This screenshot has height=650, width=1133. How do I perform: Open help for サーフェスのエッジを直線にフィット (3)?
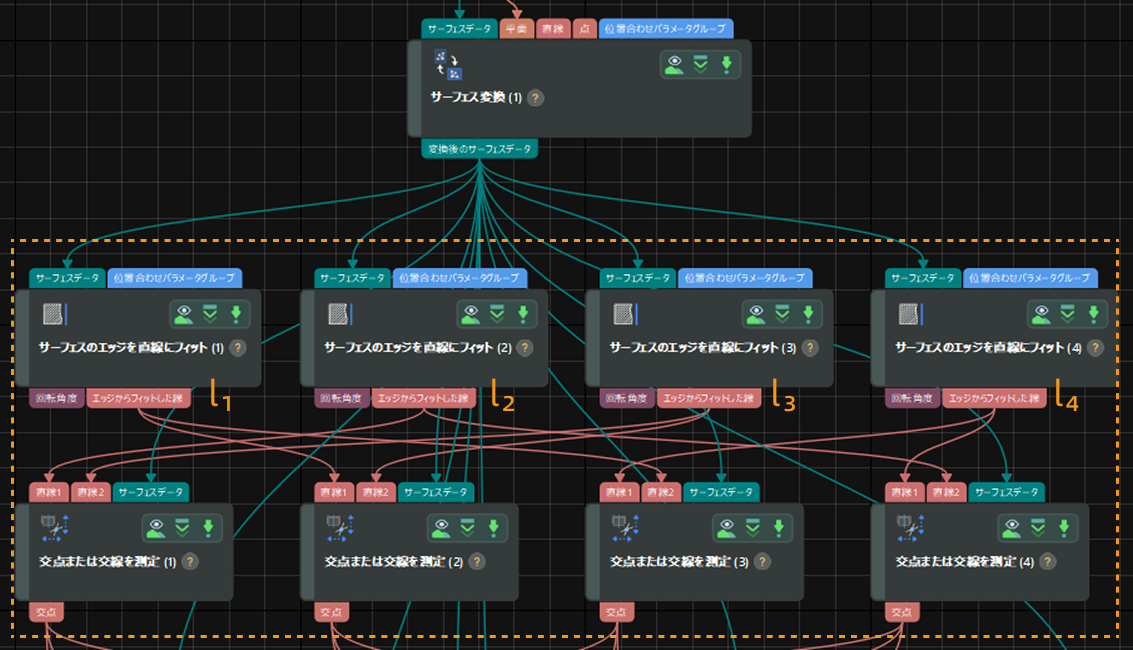point(810,347)
